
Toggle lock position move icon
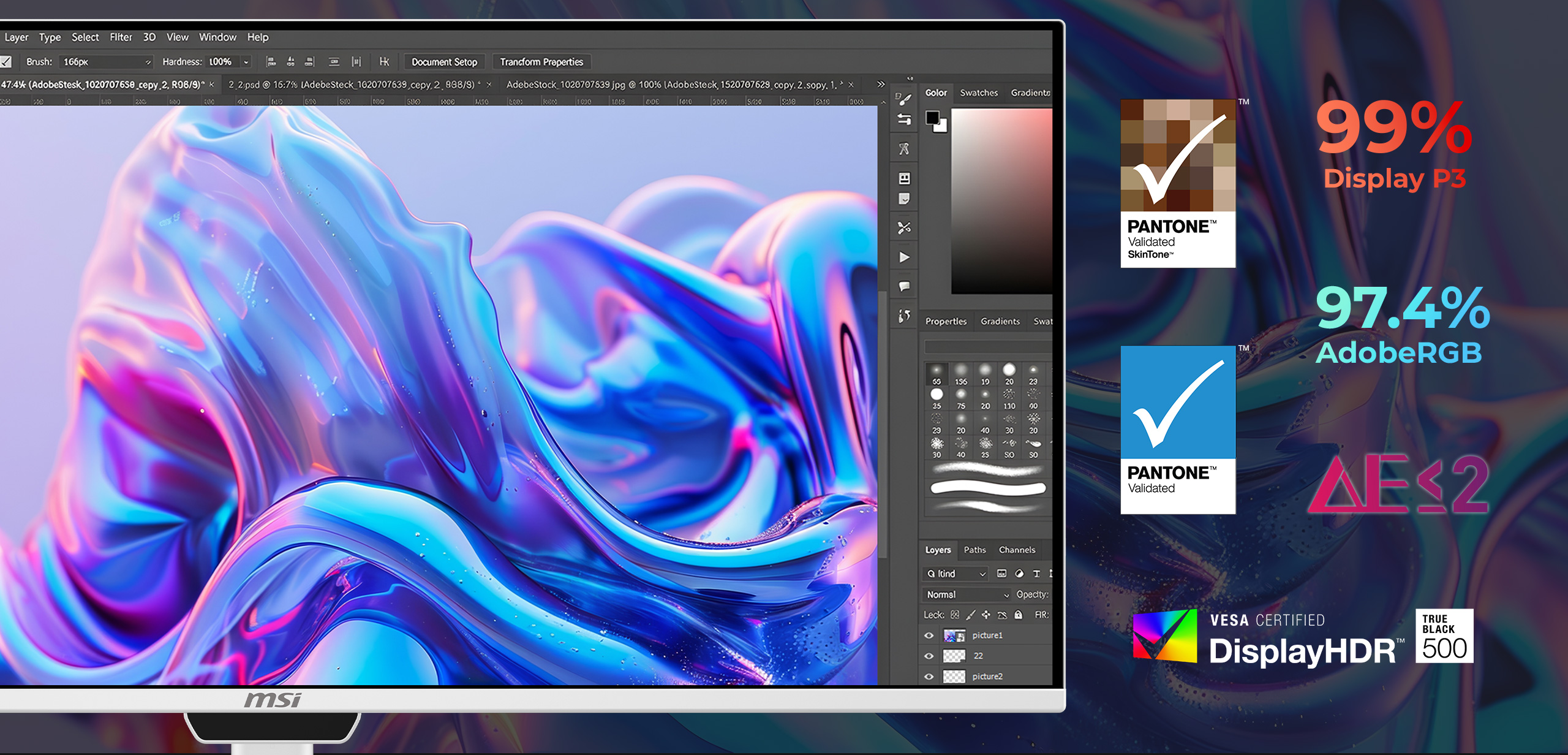click(986, 615)
